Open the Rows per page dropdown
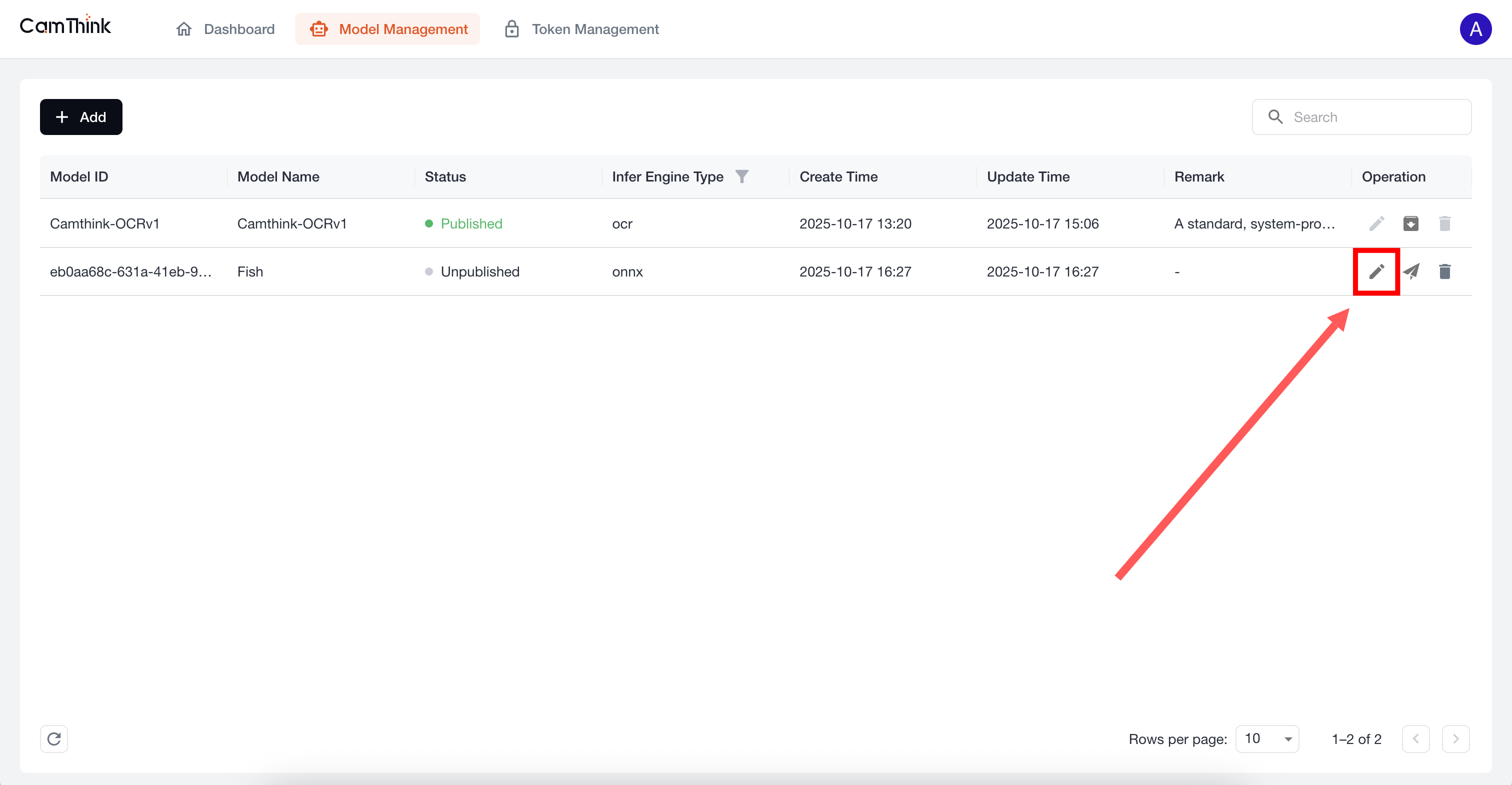Screen dimensions: 1512x785 tap(1266, 738)
